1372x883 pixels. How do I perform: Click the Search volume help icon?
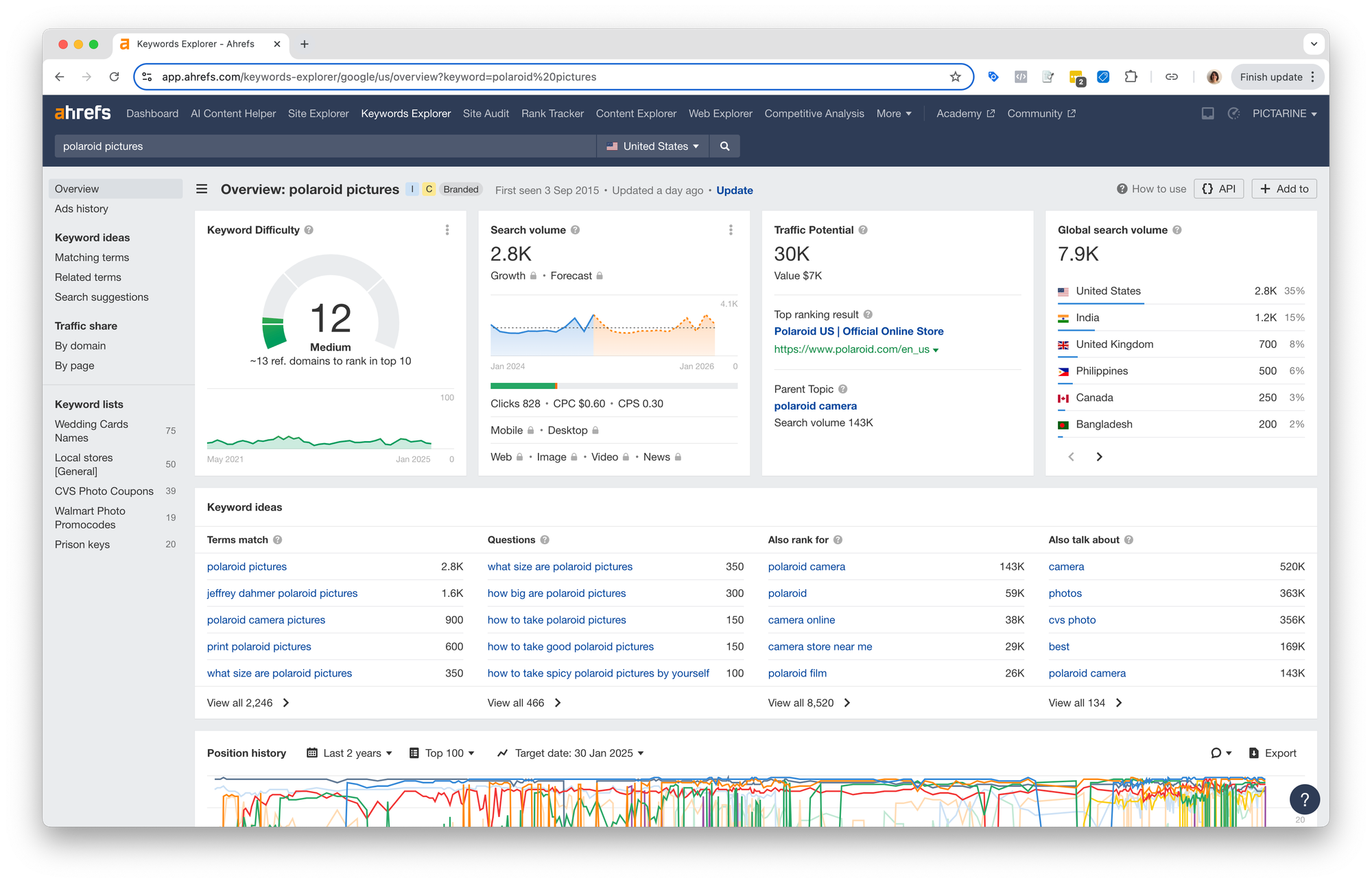coord(576,230)
